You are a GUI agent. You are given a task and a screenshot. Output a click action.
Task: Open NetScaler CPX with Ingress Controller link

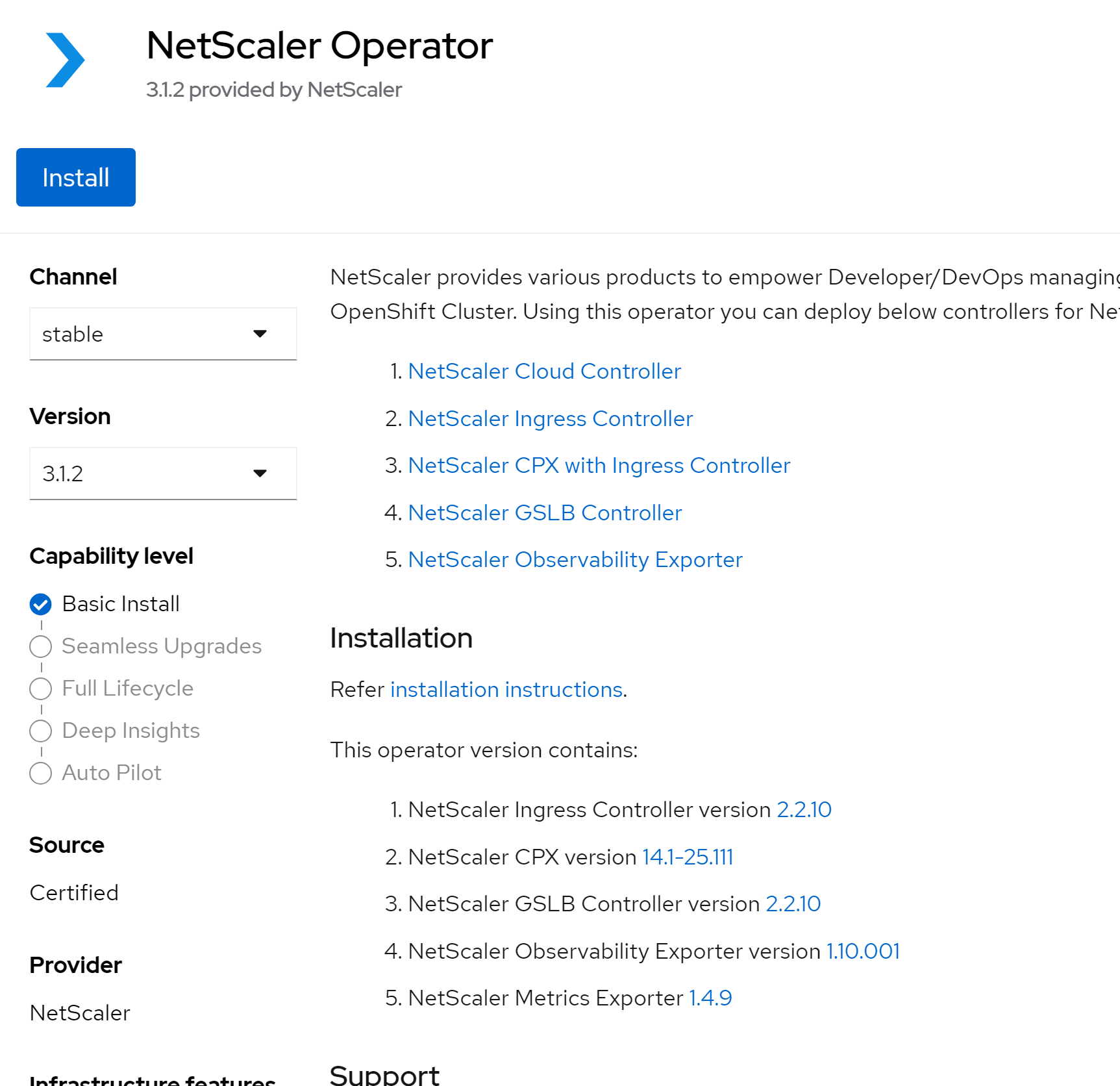point(599,466)
